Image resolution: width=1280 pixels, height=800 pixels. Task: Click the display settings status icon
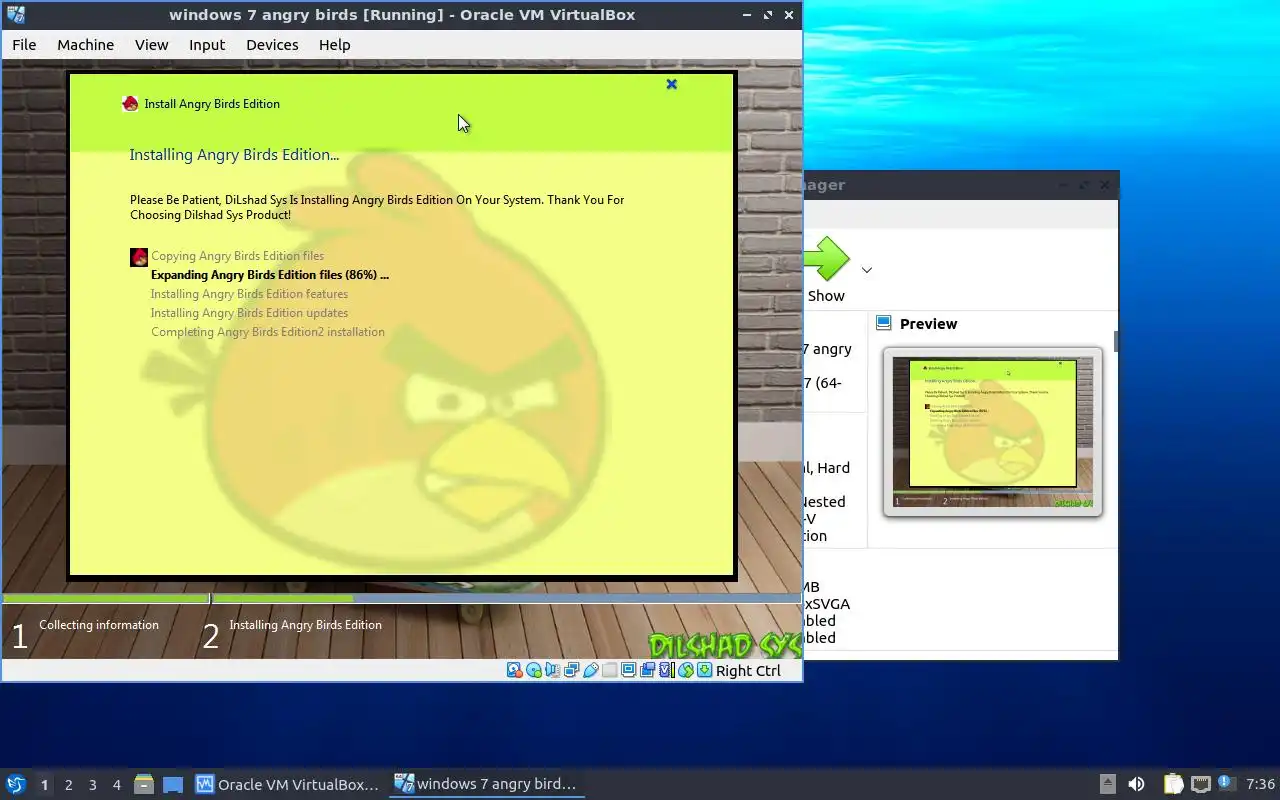coord(629,670)
